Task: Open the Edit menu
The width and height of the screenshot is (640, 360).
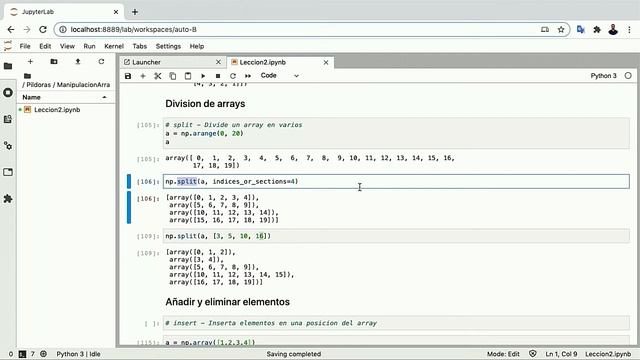Action: [x=45, y=46]
